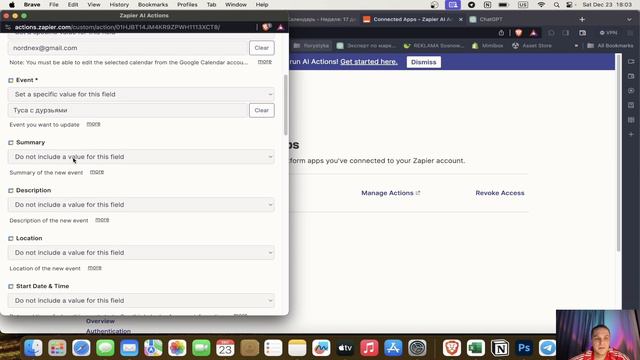640x360 pixels.
Task: Open Launchpad in the dock
Action: coord(57,348)
